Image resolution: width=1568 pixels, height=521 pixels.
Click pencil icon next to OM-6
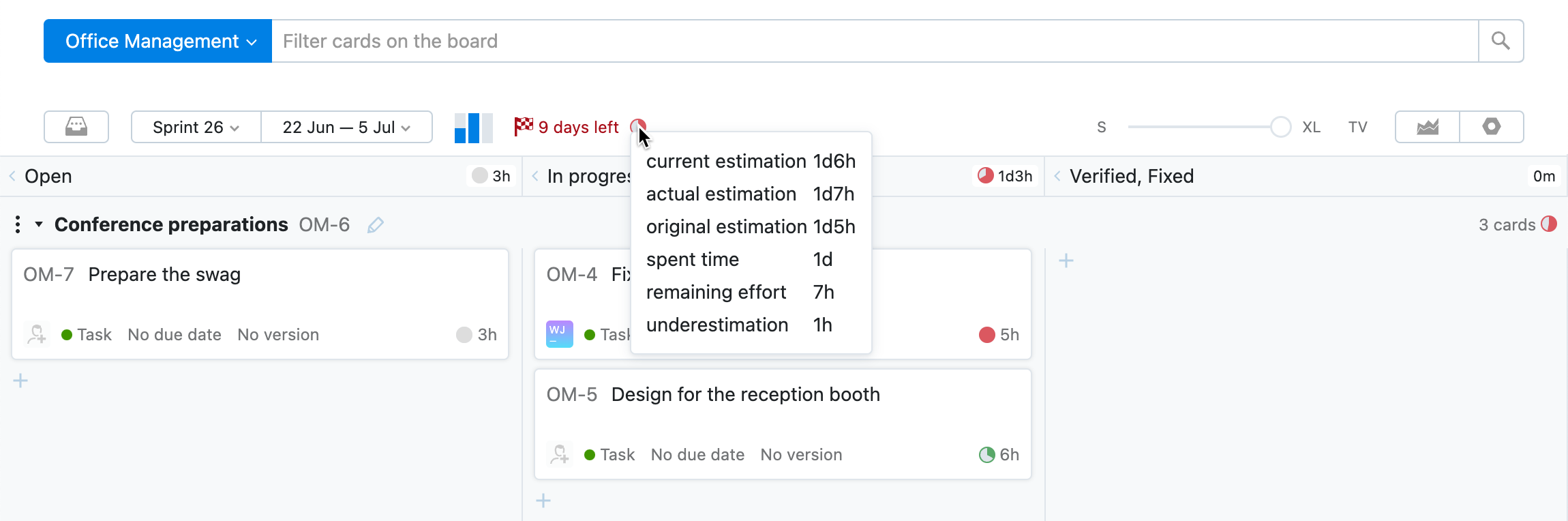[376, 225]
